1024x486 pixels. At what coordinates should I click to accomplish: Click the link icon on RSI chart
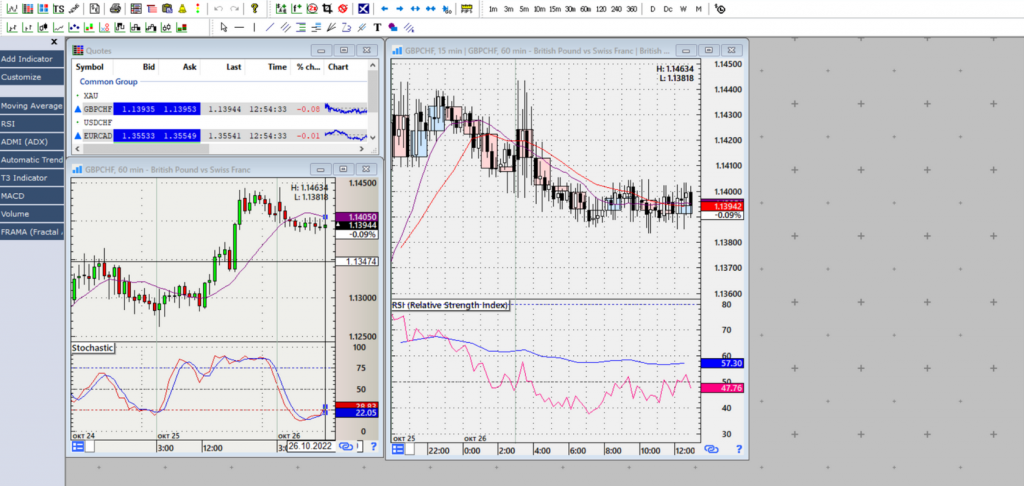pos(712,449)
